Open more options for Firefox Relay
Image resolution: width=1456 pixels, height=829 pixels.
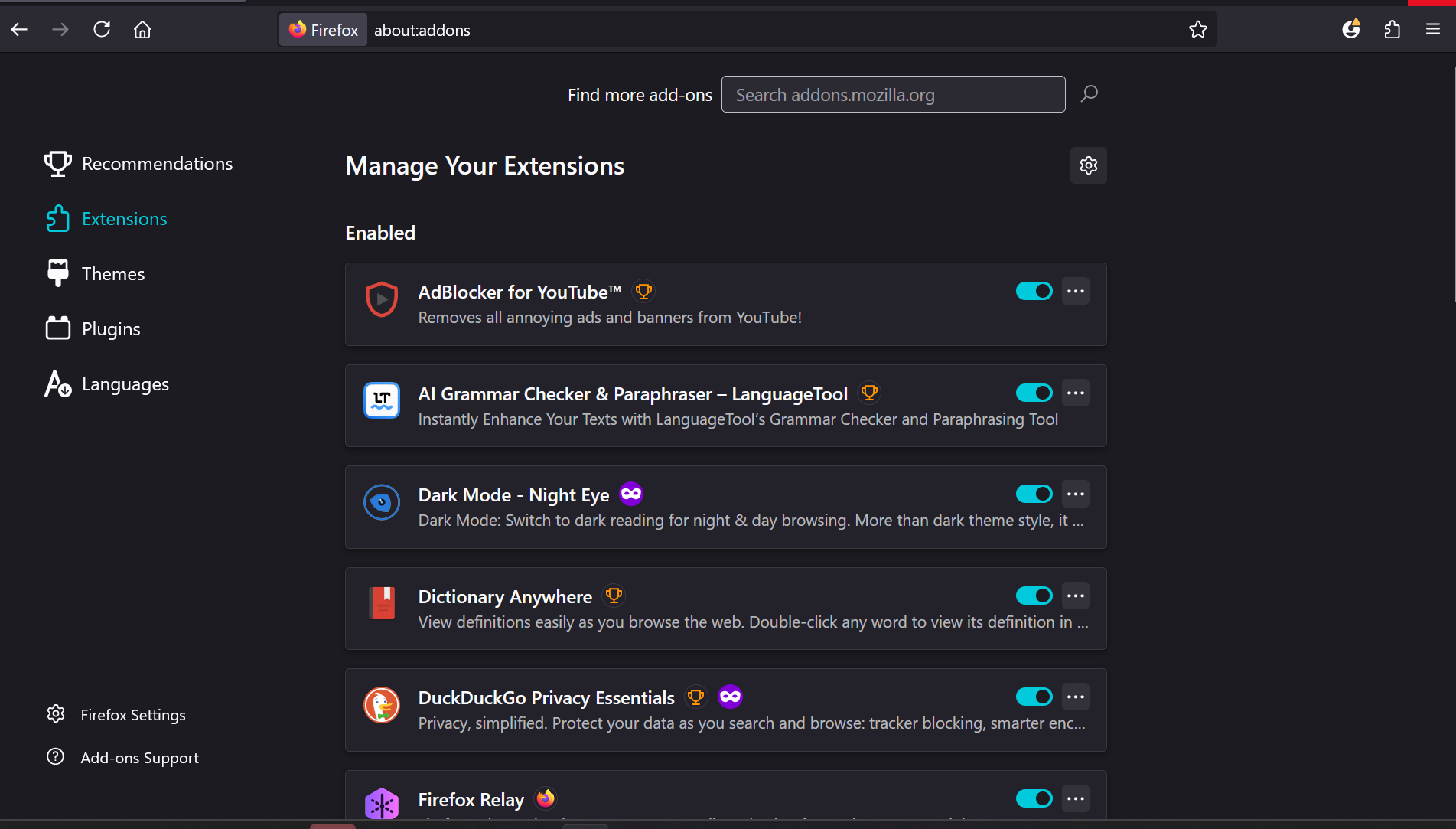tap(1076, 798)
